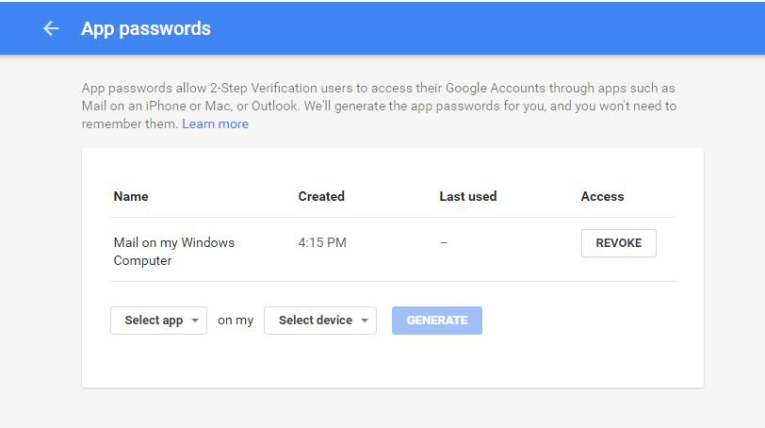Click the blue header bar
The image size is (765, 428).
pos(480,28)
